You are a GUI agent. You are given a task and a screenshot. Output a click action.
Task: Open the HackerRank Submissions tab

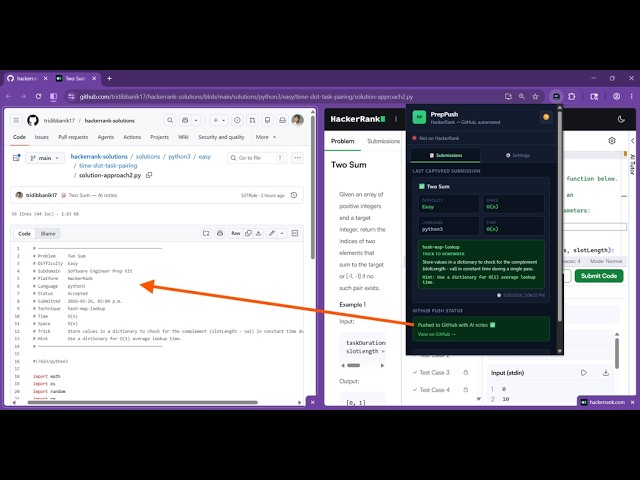tap(384, 141)
